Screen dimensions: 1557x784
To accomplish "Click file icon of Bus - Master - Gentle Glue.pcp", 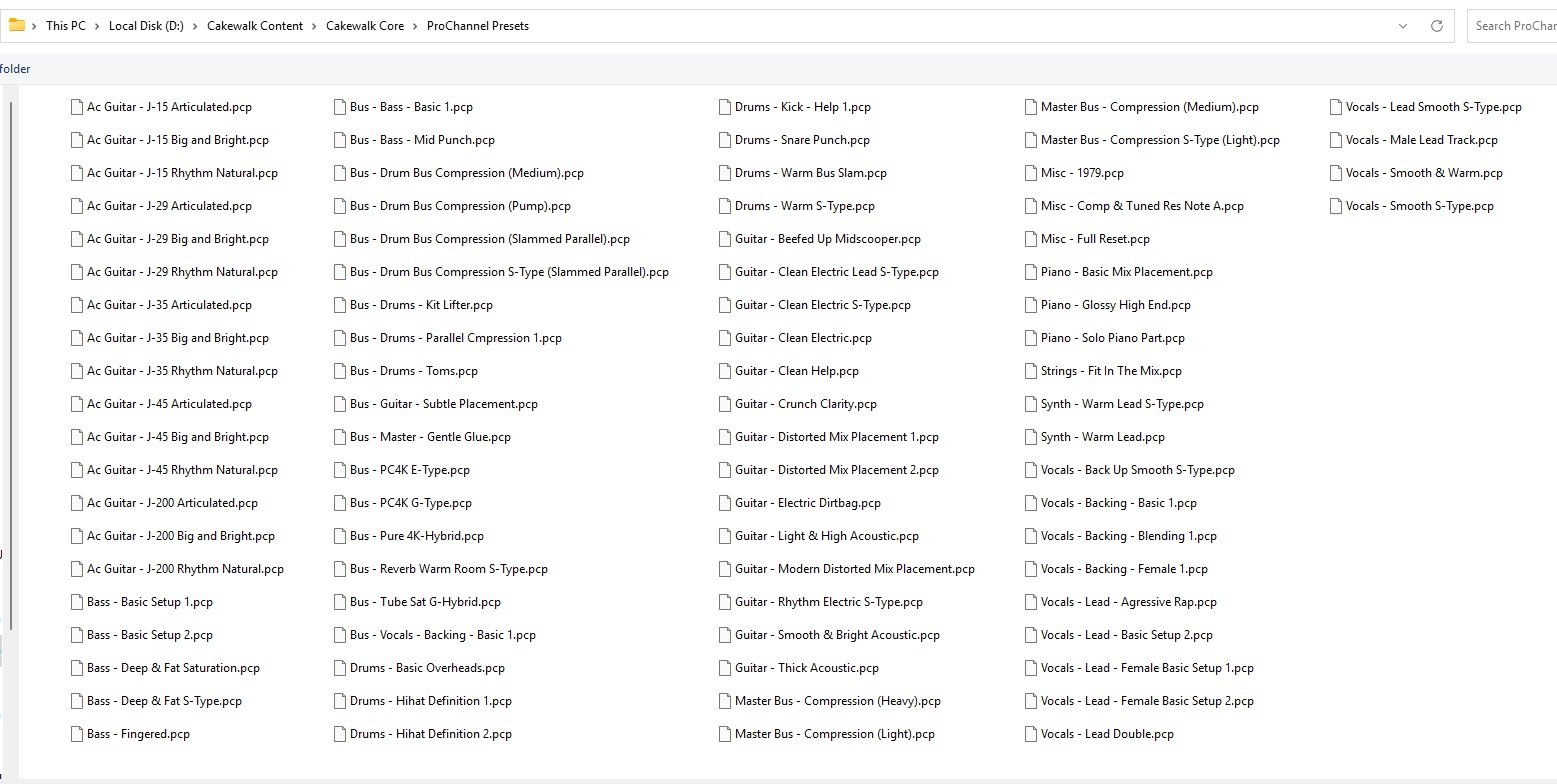I will 340,437.
